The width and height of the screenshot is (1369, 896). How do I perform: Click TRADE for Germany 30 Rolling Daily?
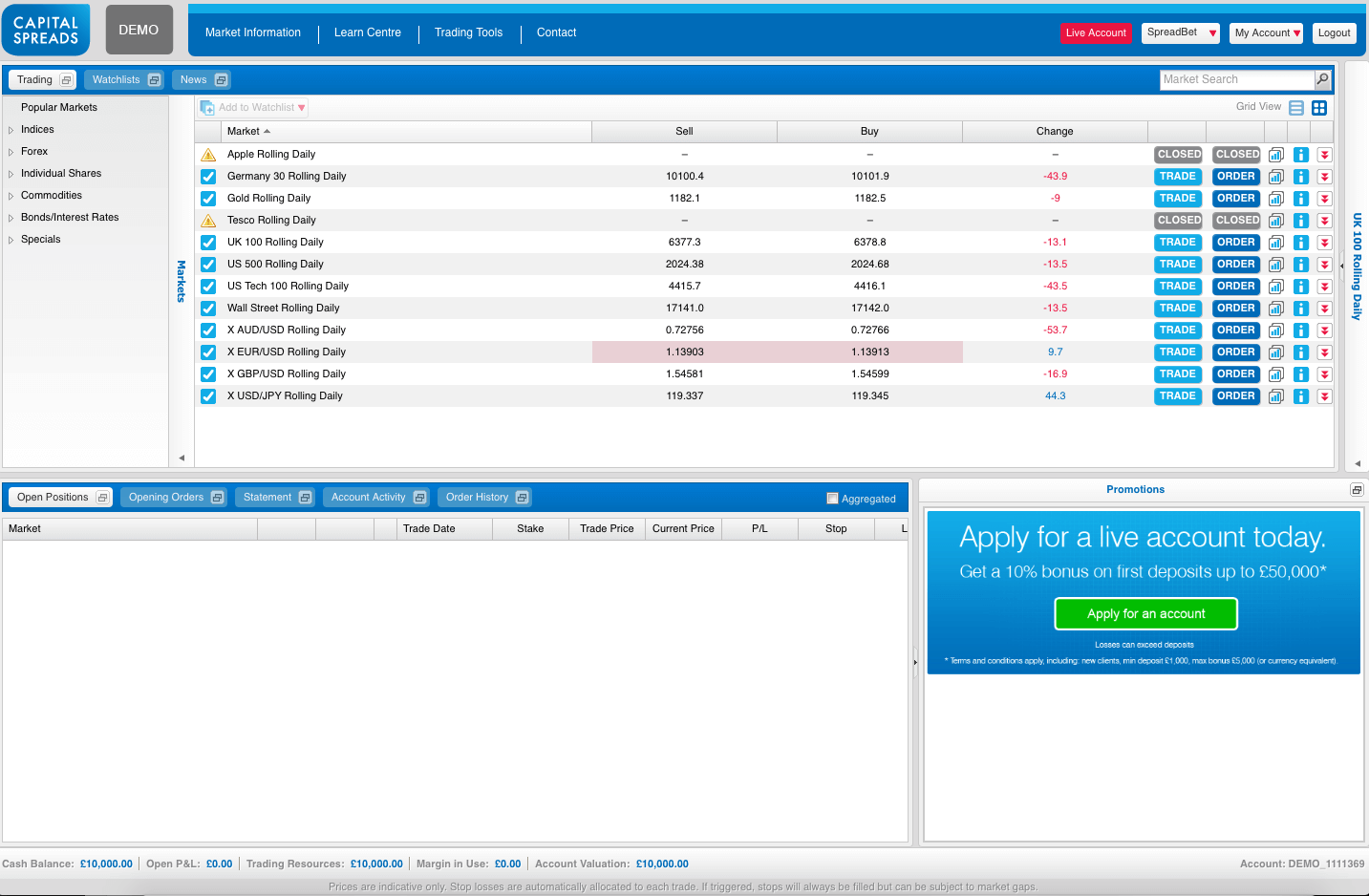[x=1177, y=177]
